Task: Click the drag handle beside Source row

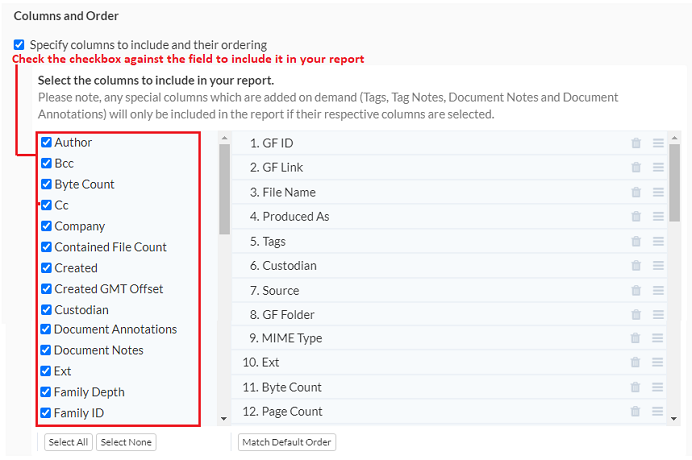Action: (x=658, y=290)
